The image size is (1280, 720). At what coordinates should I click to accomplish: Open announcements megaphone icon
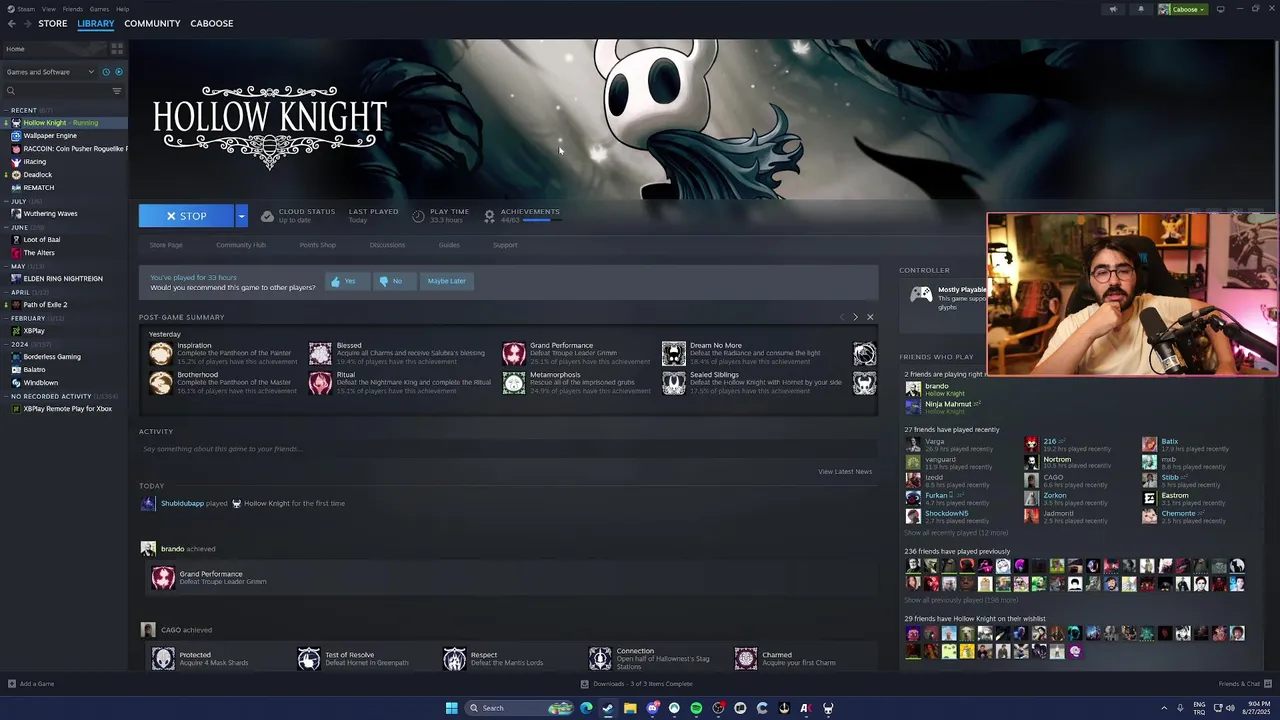tap(1113, 9)
